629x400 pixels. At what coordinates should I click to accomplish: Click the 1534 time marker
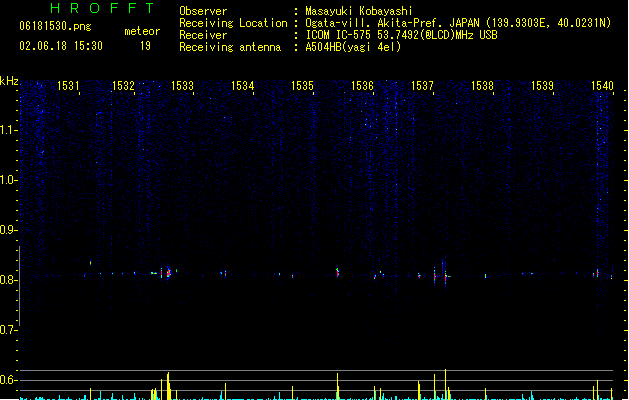pos(243,86)
